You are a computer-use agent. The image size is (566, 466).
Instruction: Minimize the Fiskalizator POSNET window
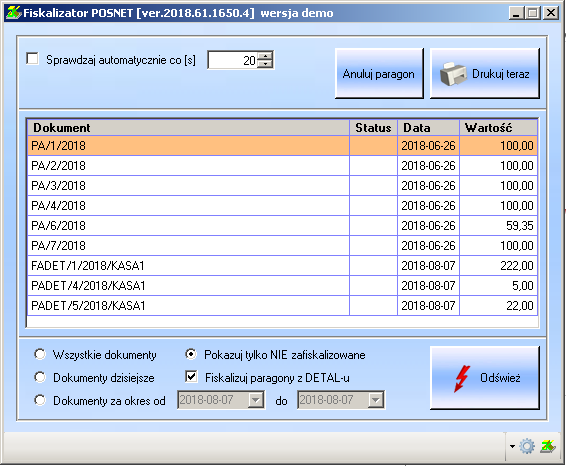517,13
